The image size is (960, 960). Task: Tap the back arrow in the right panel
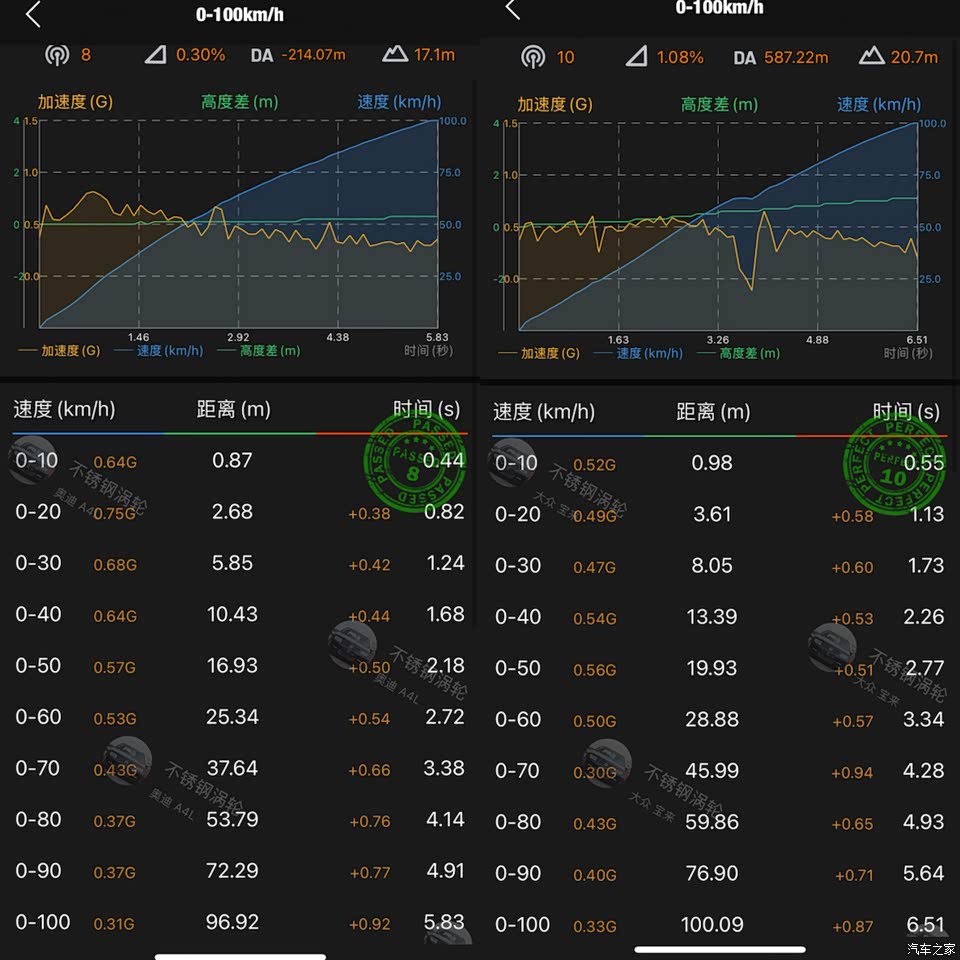(x=512, y=10)
